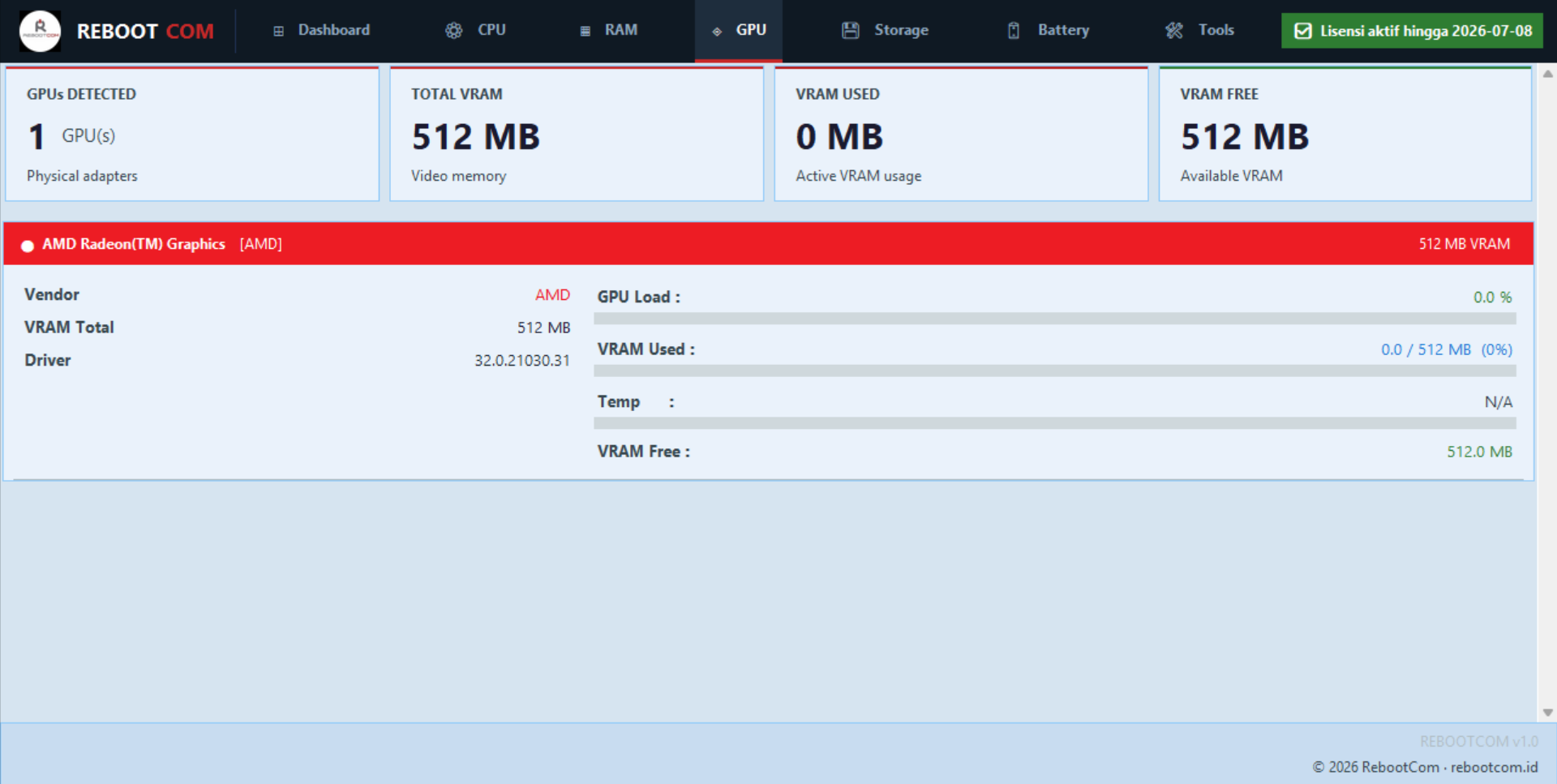Viewport: 1557px width, 784px height.
Task: Go to the RAM tab
Action: point(608,31)
